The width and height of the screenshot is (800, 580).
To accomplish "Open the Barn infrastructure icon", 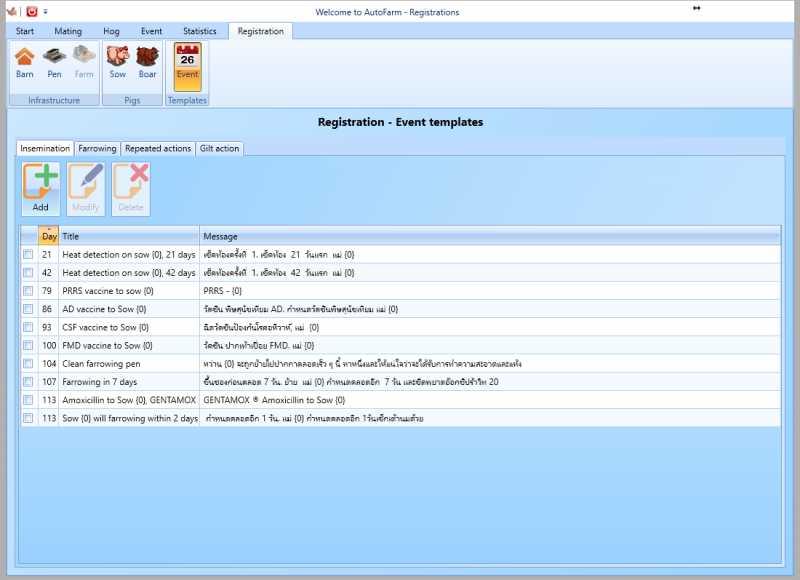I will pyautogui.click(x=24, y=62).
